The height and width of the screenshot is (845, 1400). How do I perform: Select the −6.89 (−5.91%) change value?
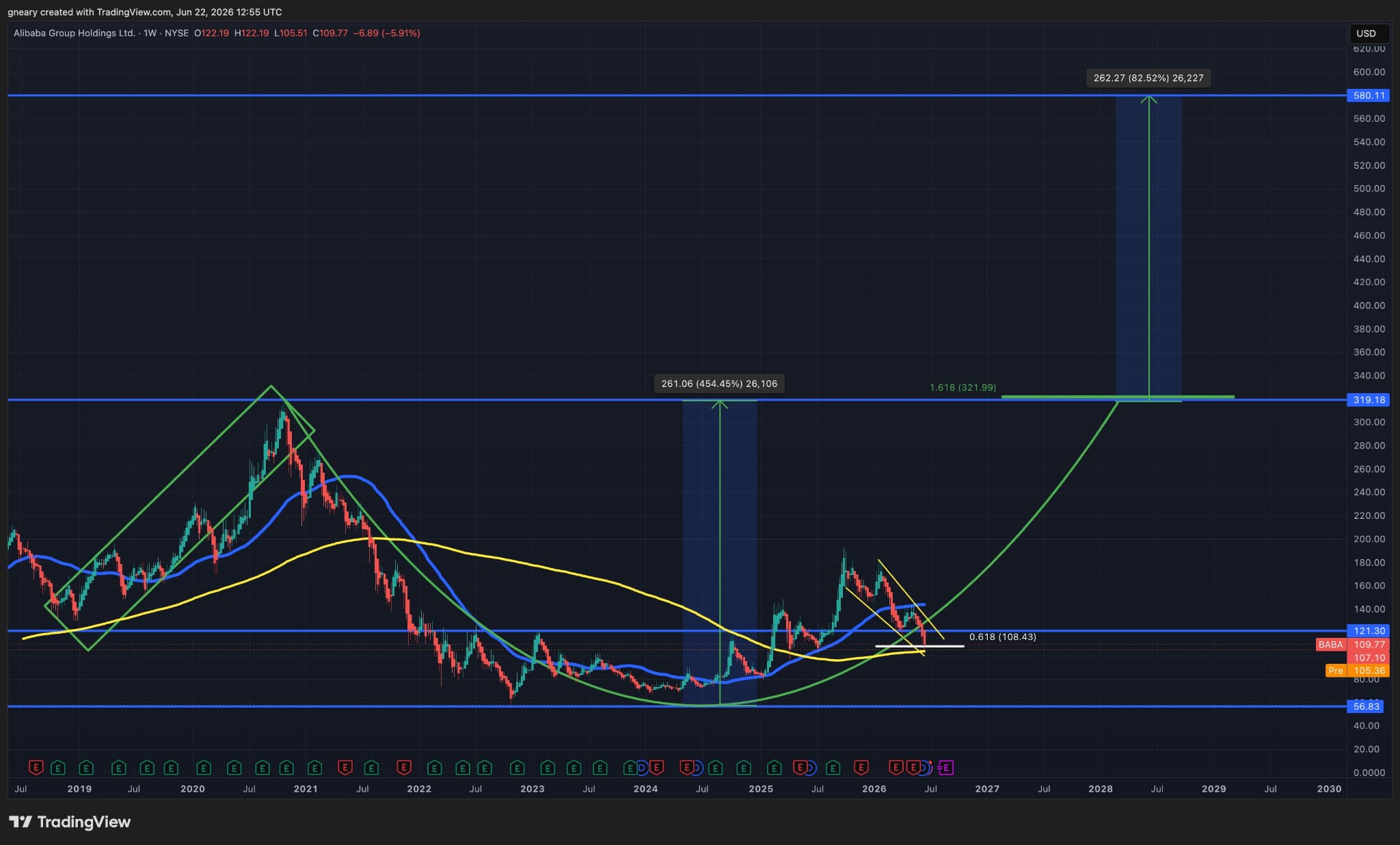pos(386,33)
